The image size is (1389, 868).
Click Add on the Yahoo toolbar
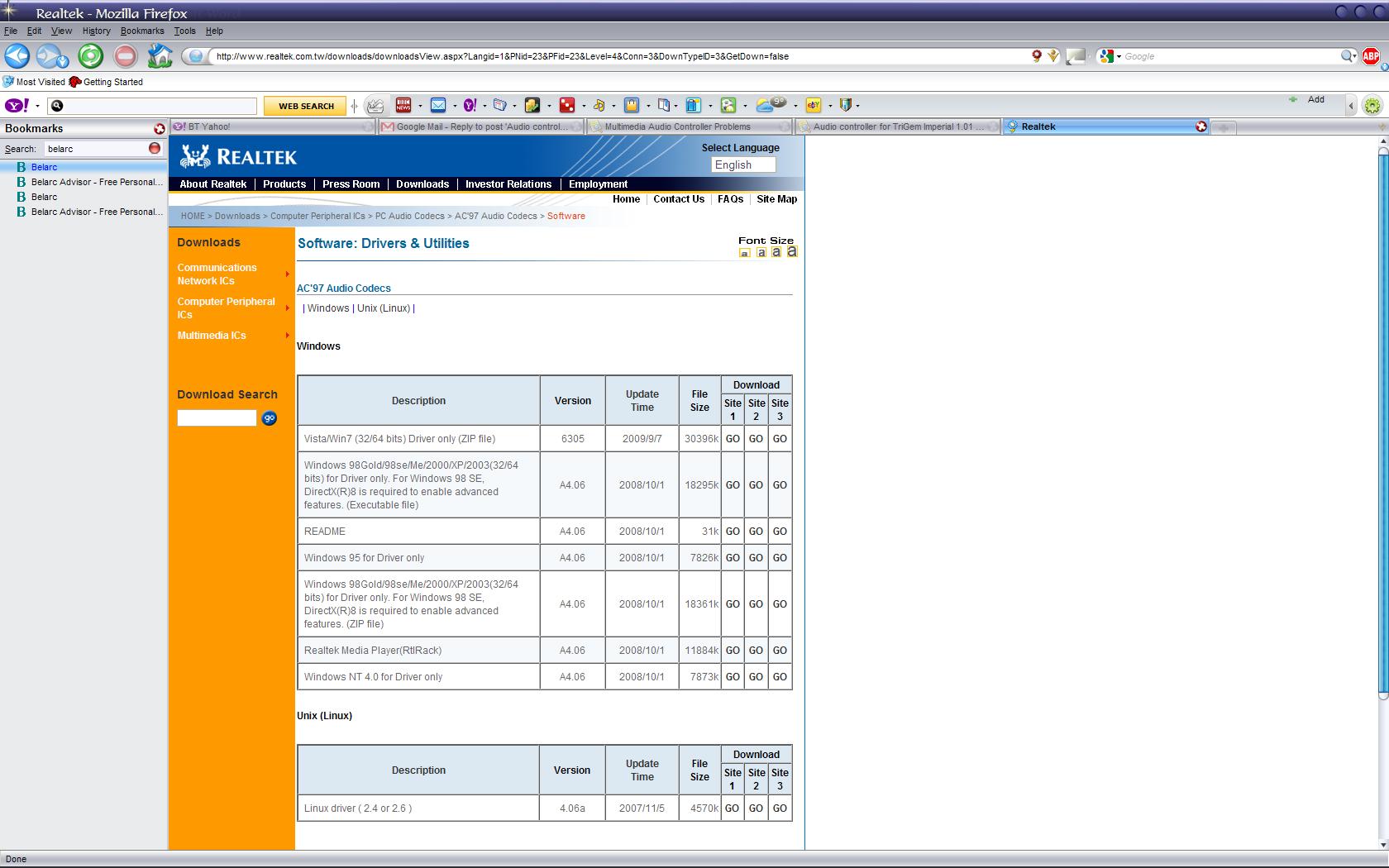point(1307,99)
